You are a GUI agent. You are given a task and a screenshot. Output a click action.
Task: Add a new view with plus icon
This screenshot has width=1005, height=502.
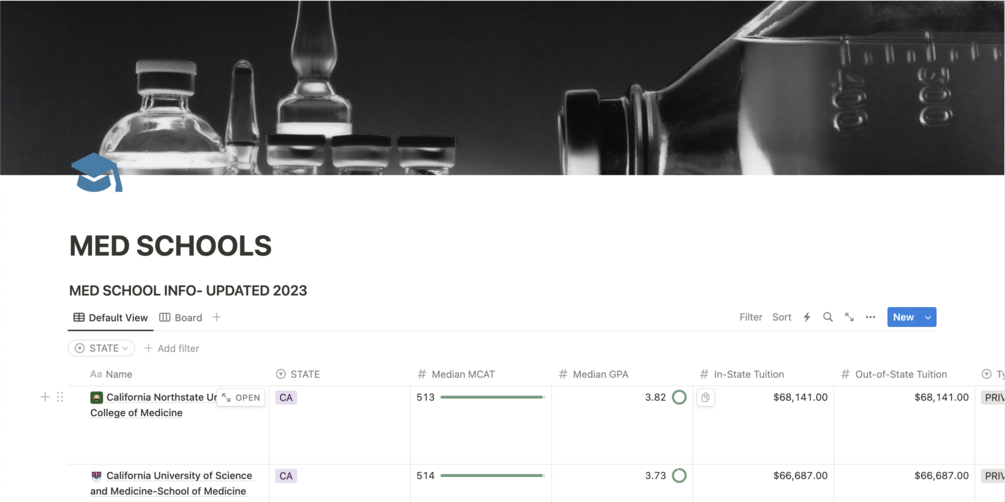coord(217,317)
